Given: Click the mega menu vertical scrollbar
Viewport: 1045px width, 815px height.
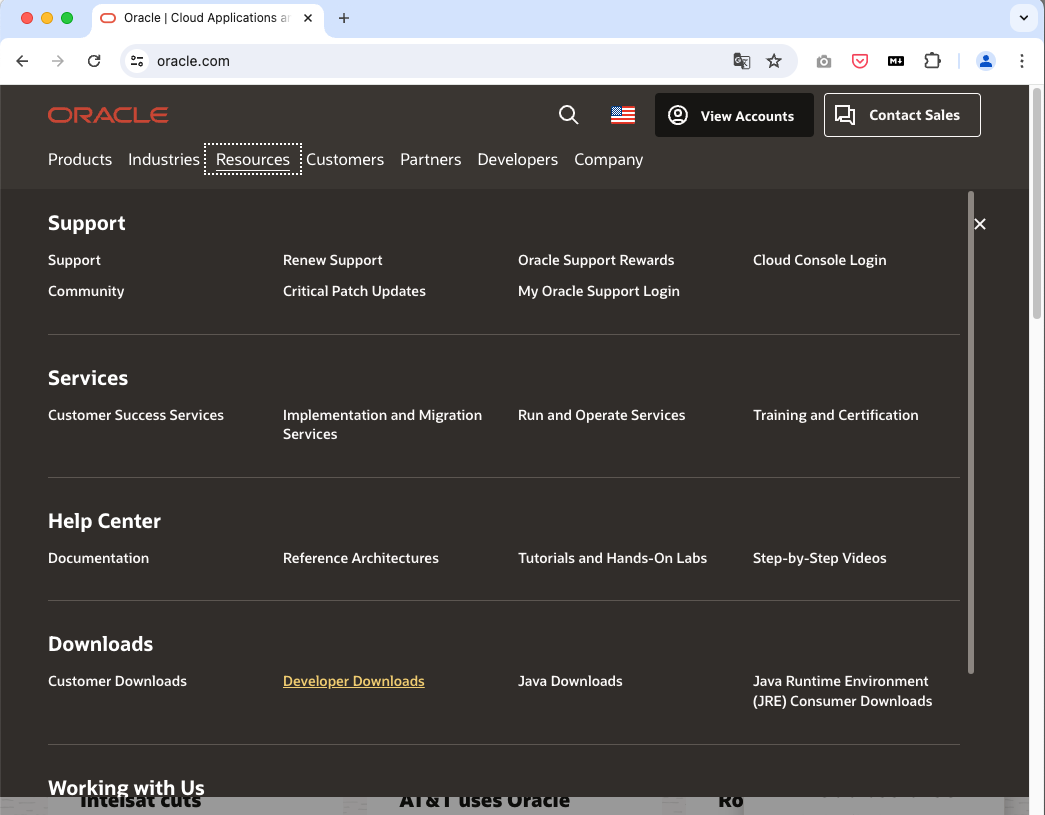Looking at the screenshot, I should tap(971, 433).
